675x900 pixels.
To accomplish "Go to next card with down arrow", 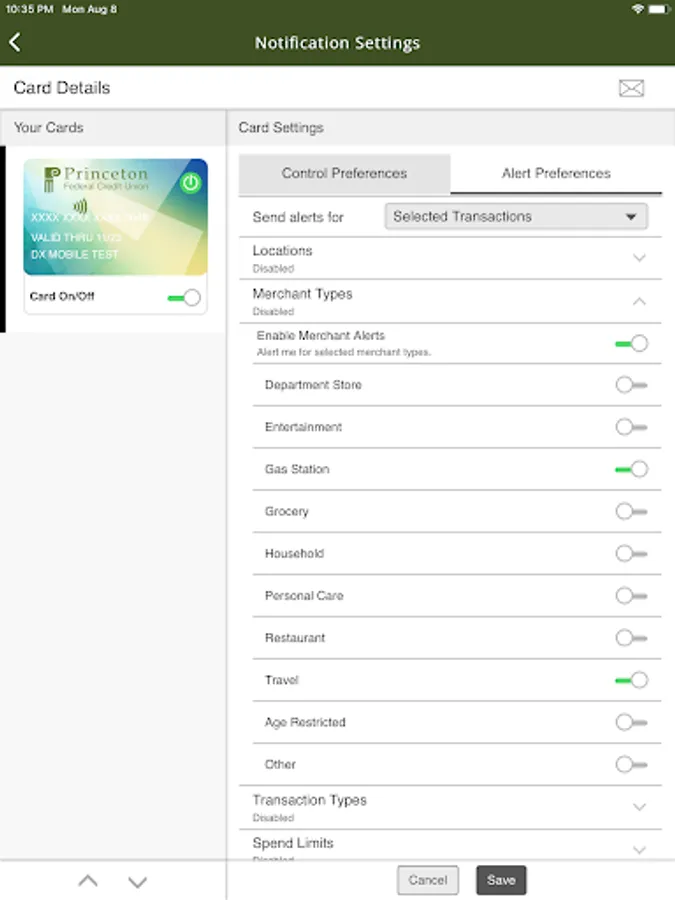I will tap(138, 881).
